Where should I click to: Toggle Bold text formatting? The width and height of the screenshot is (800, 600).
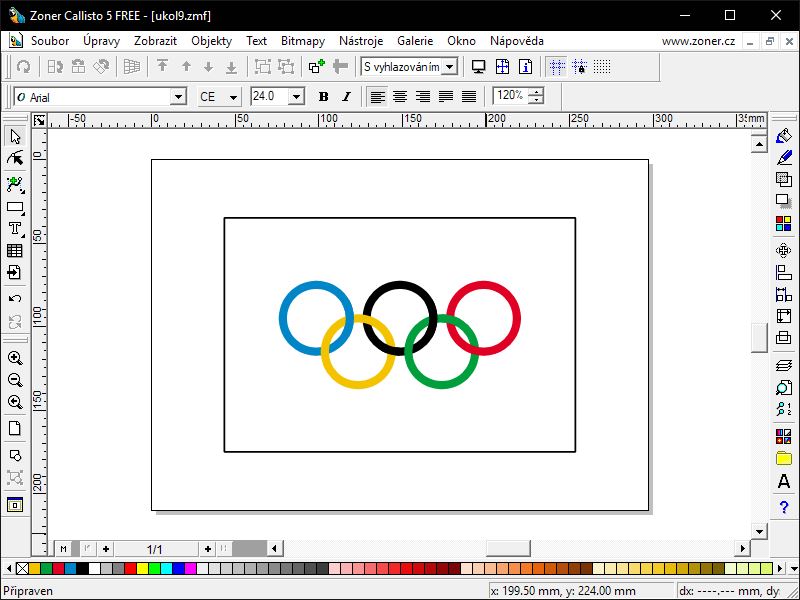tap(323, 96)
